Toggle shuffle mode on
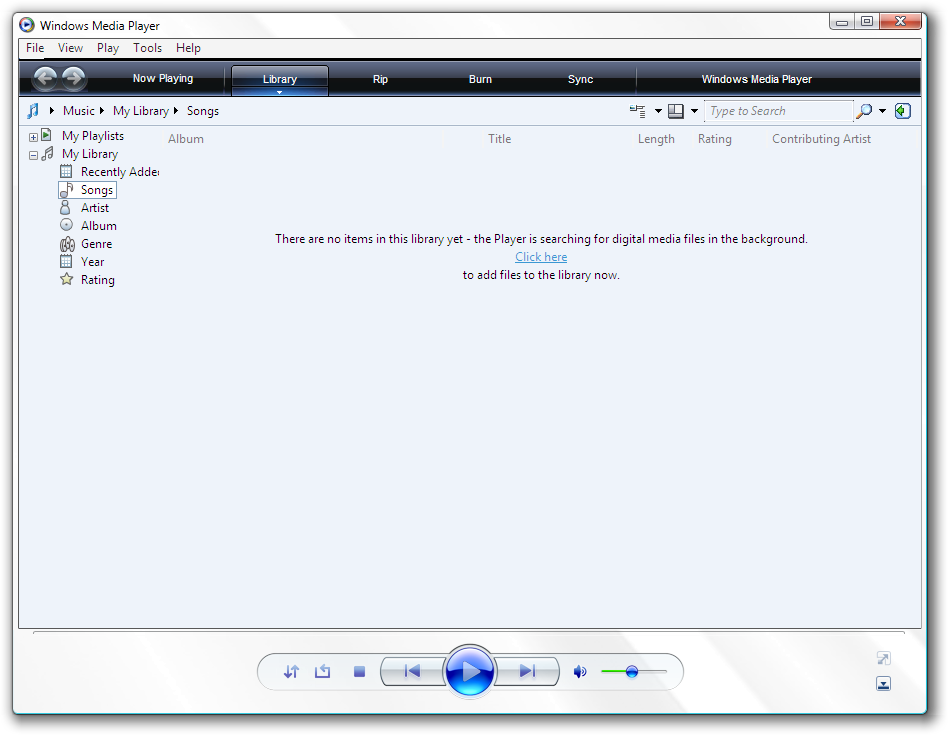Screen dimensions: 948x736 pos(291,671)
